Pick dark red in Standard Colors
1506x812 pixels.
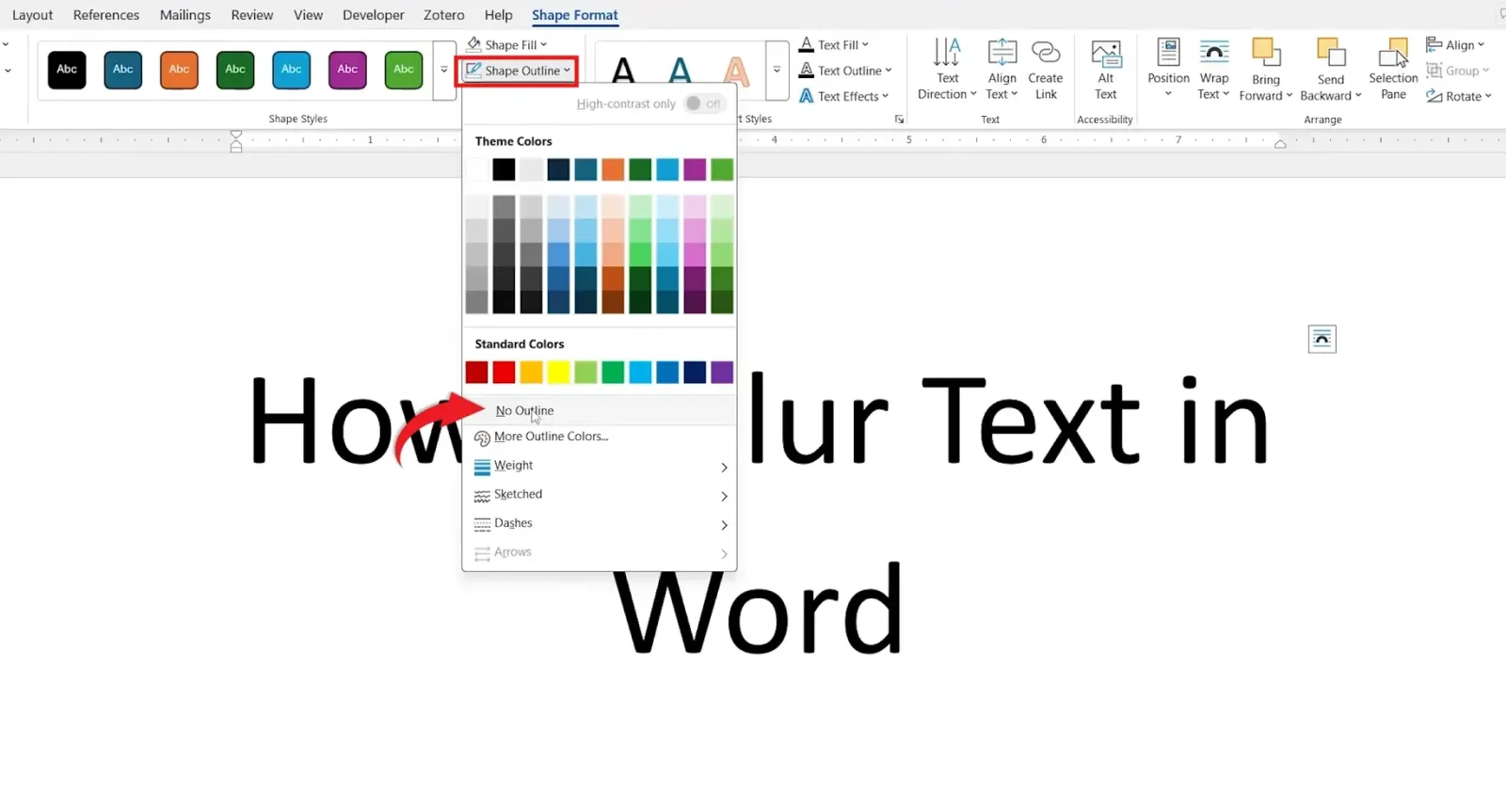[x=476, y=373]
